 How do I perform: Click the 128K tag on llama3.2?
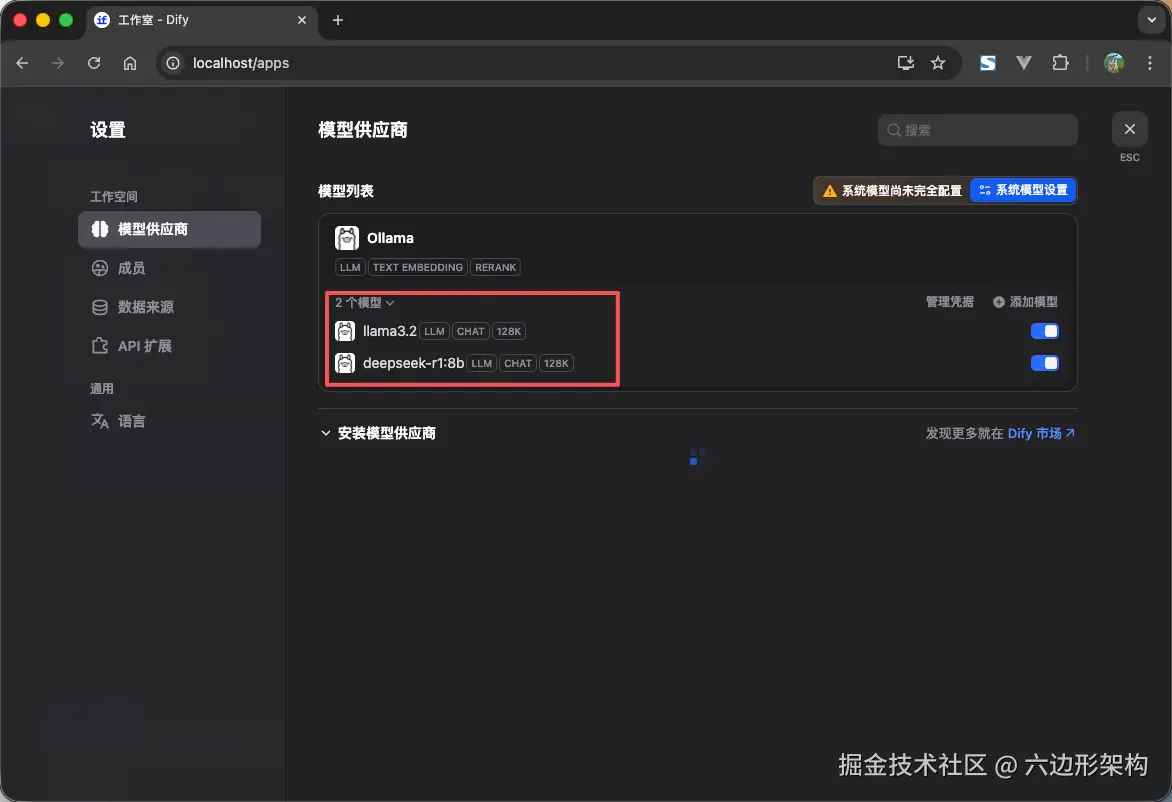point(509,331)
